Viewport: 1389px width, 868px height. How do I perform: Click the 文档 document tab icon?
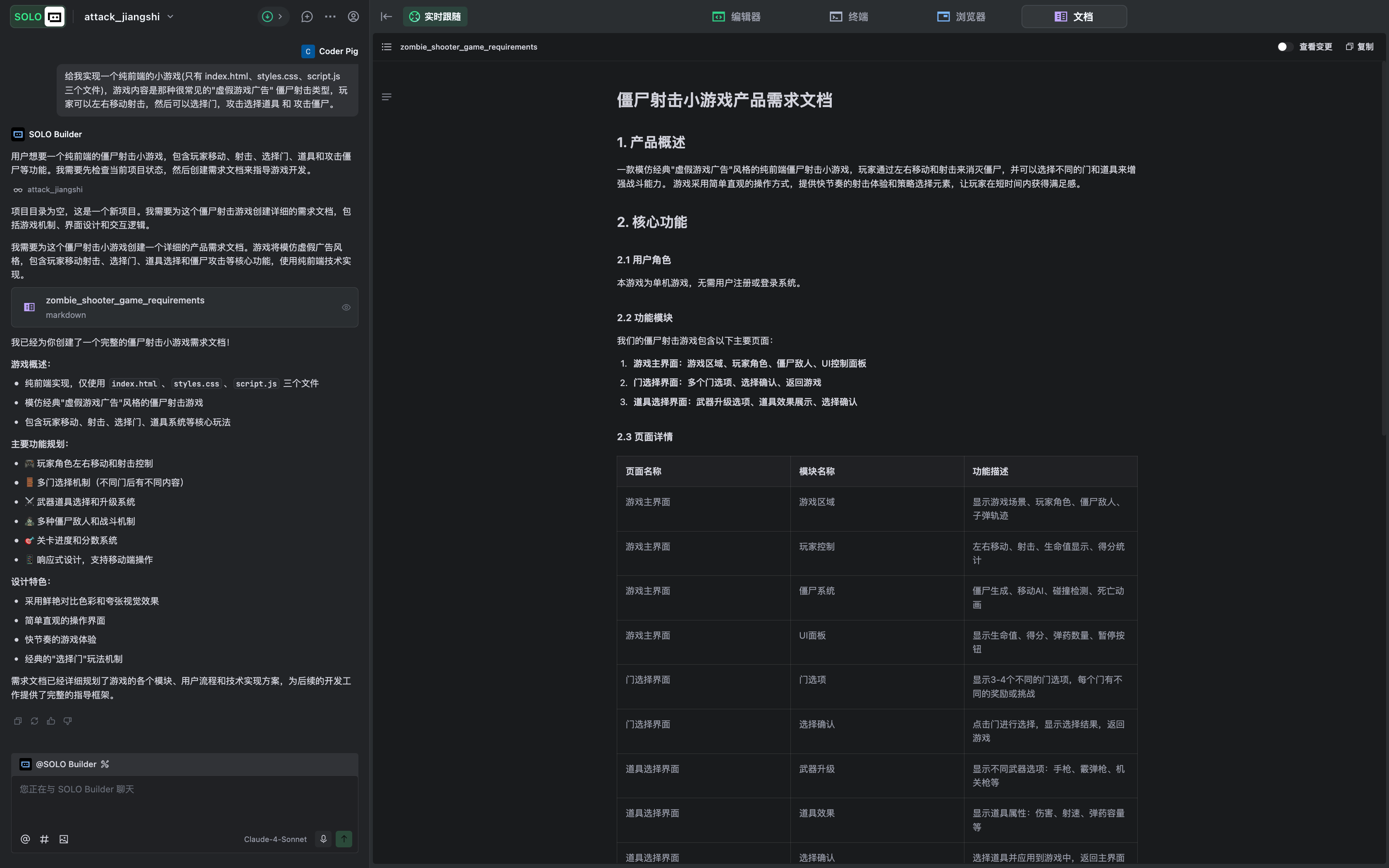tap(1061, 17)
